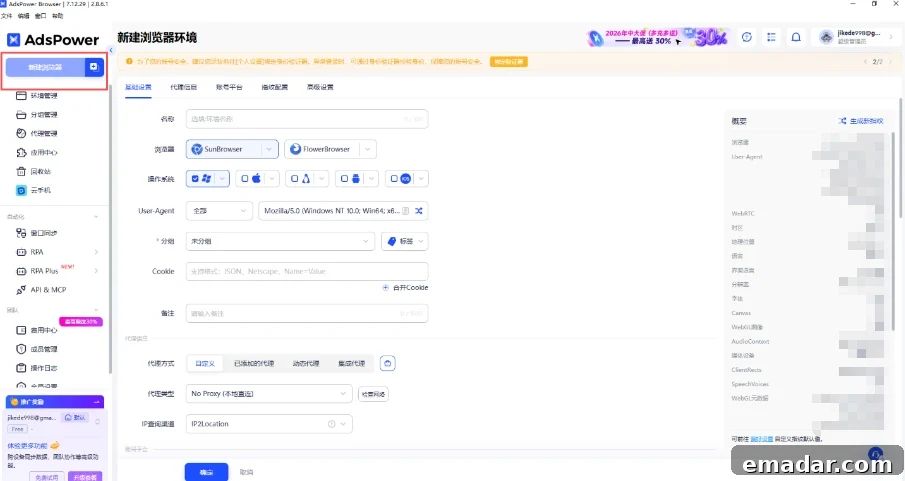905x481 pixels.
Task: Open 代理管理 in the sidebar
Action: [43, 133]
